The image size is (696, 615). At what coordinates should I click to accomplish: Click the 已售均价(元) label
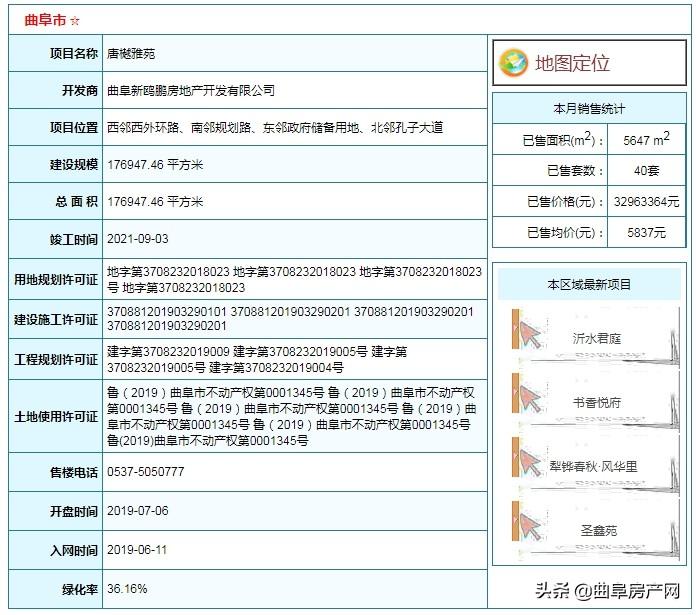tap(566, 233)
